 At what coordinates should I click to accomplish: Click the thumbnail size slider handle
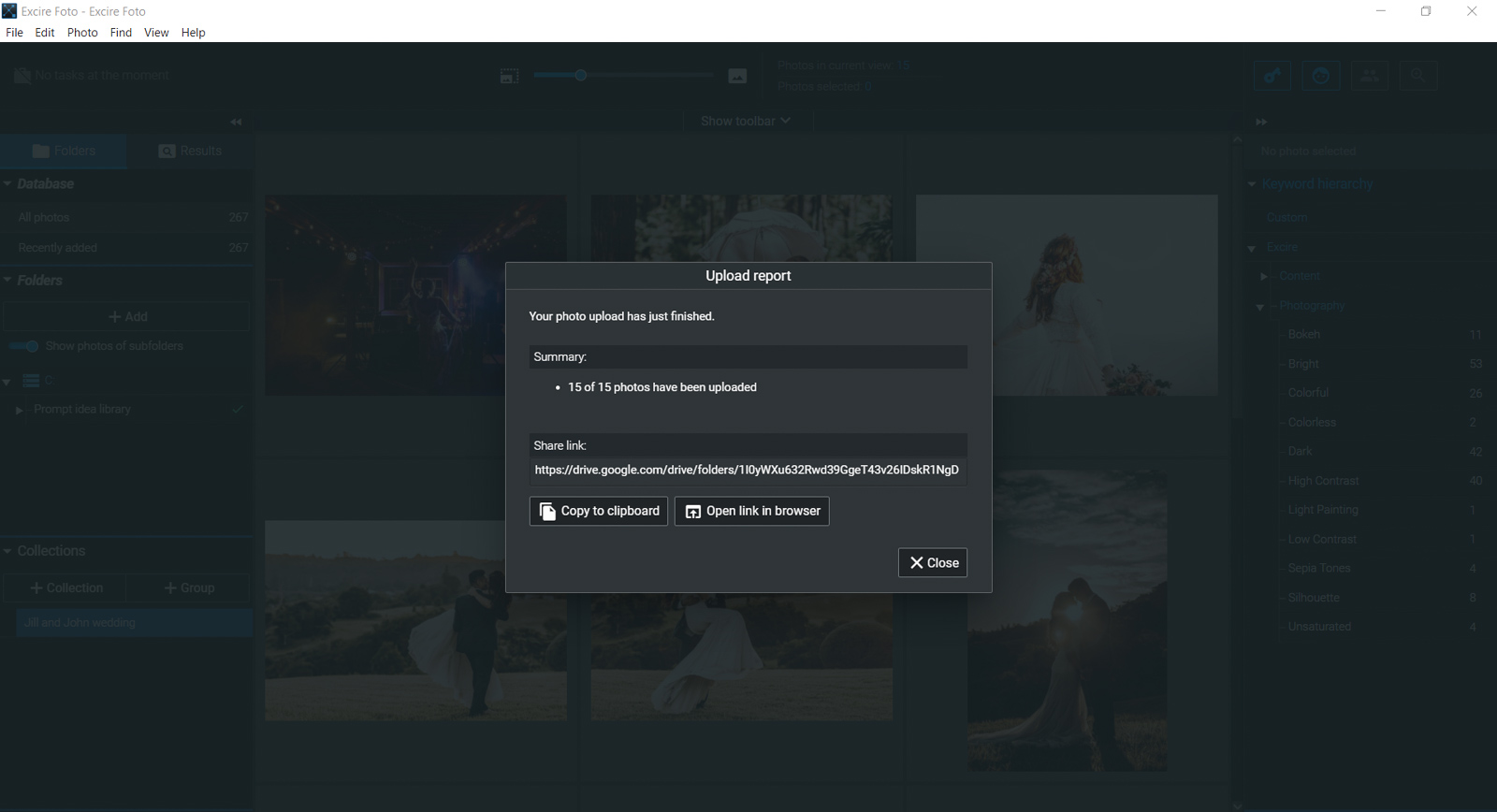tap(580, 75)
